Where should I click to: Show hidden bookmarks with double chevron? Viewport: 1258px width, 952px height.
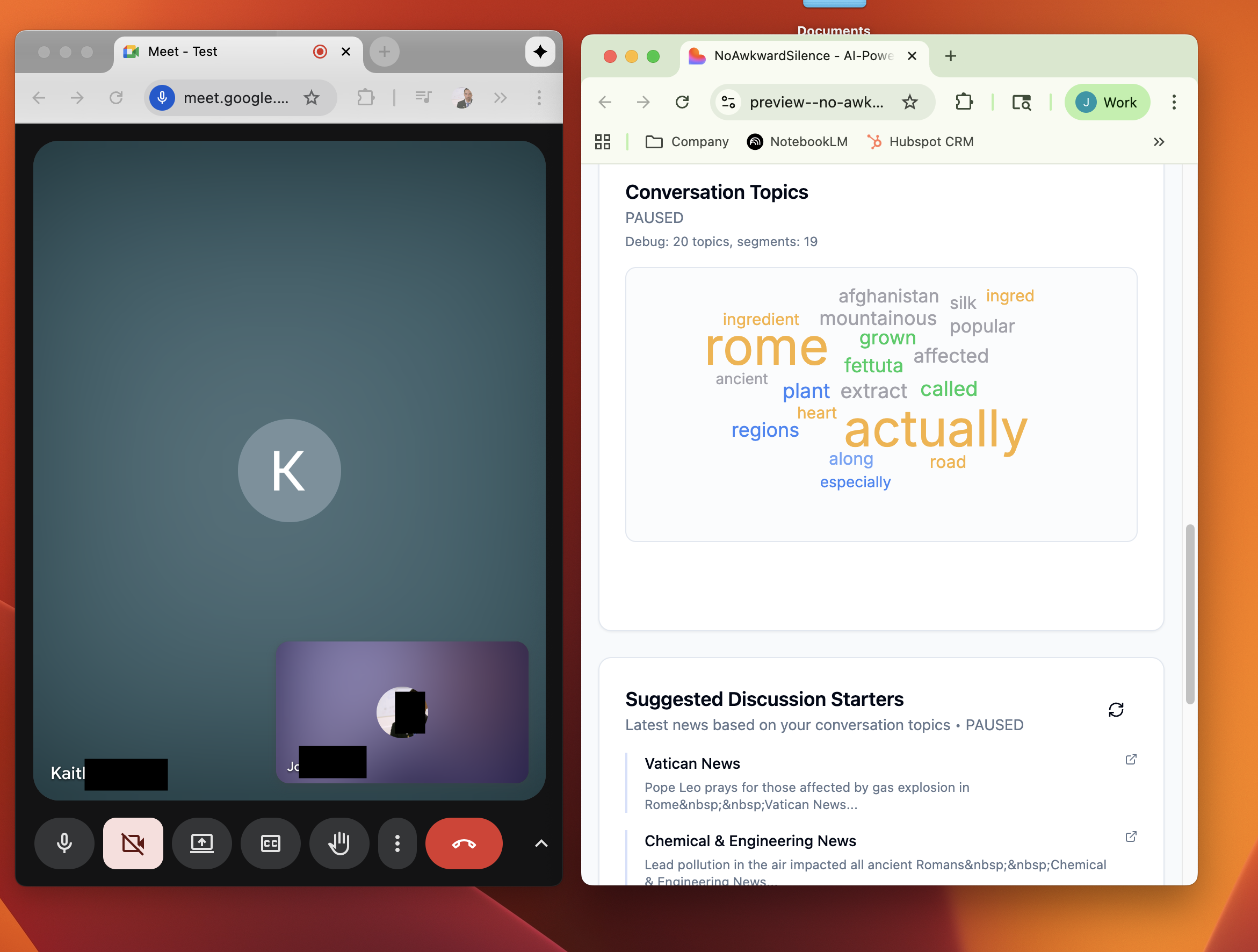(1159, 142)
